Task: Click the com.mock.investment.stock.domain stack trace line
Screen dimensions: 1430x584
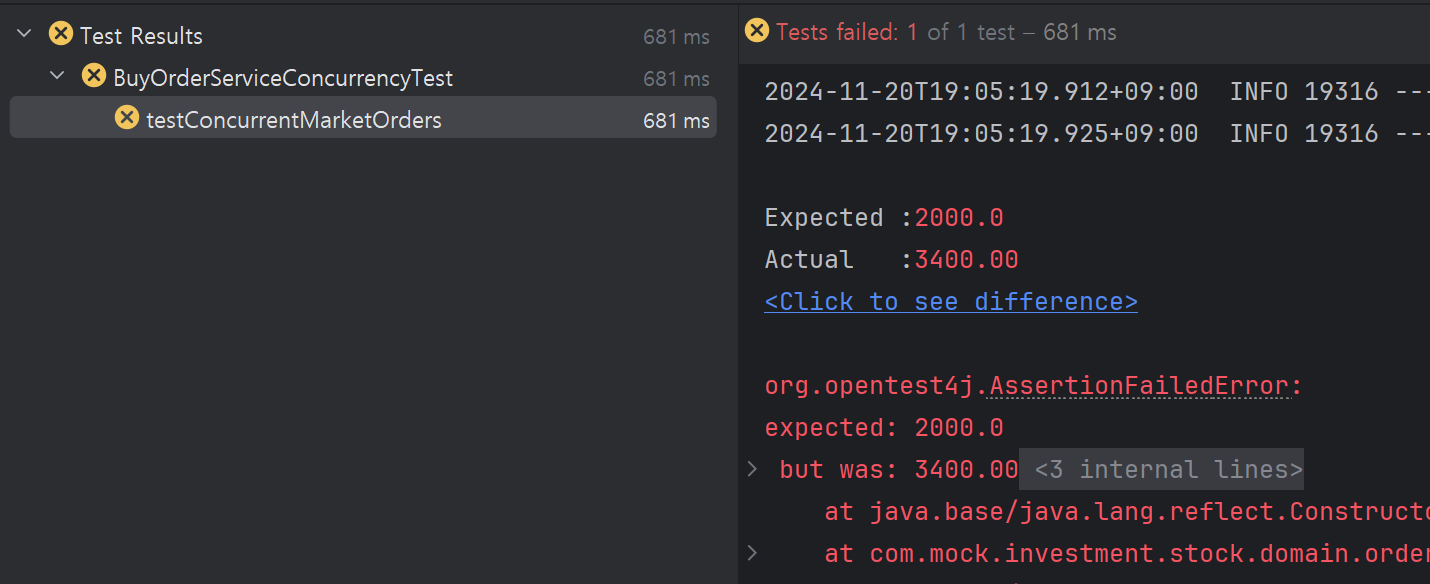Action: pos(1127,554)
